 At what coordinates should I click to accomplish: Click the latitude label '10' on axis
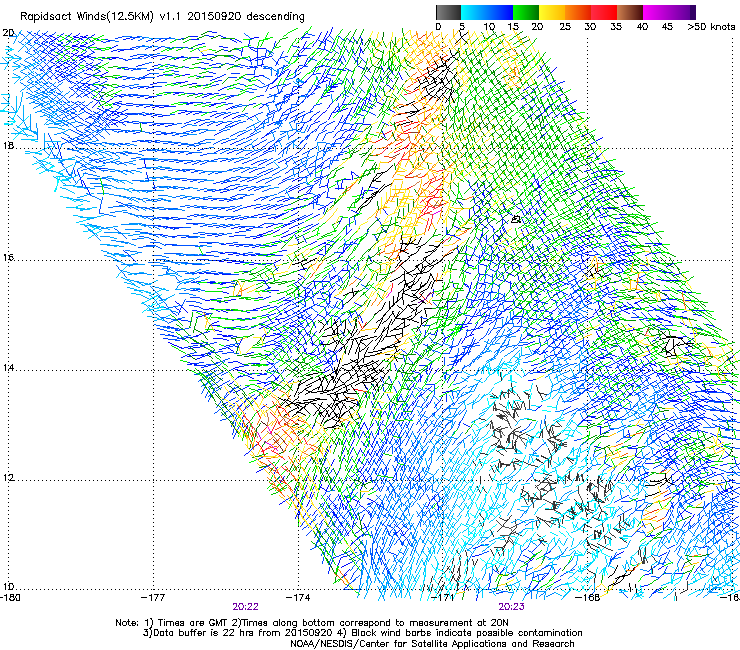click(8, 587)
